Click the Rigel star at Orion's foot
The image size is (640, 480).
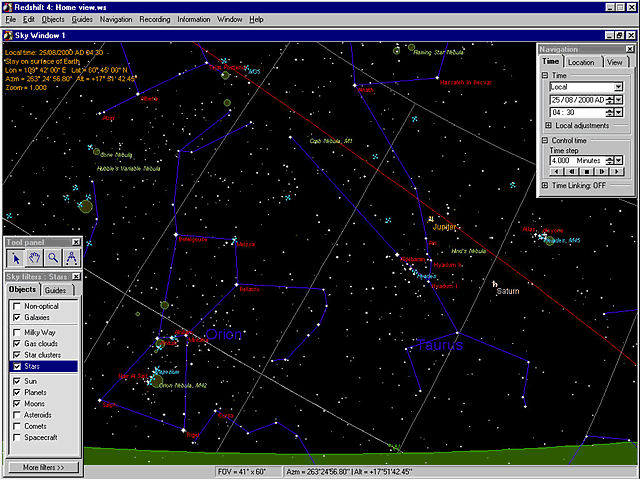[183, 430]
